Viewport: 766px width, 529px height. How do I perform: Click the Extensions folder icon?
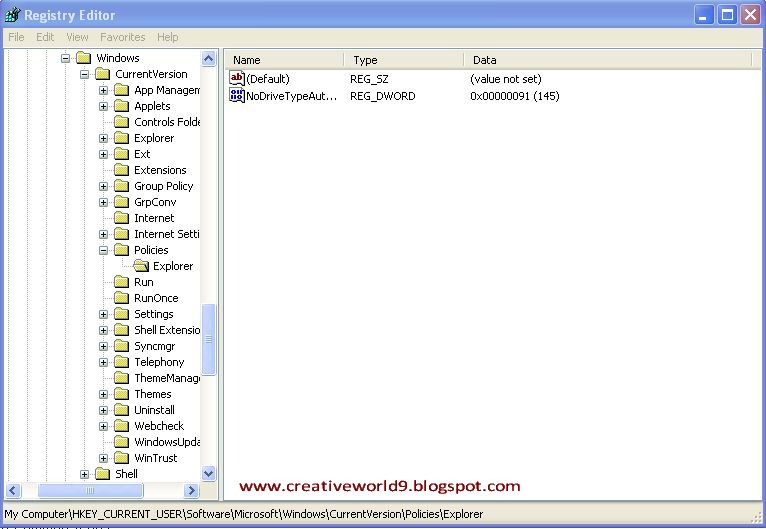(x=122, y=170)
